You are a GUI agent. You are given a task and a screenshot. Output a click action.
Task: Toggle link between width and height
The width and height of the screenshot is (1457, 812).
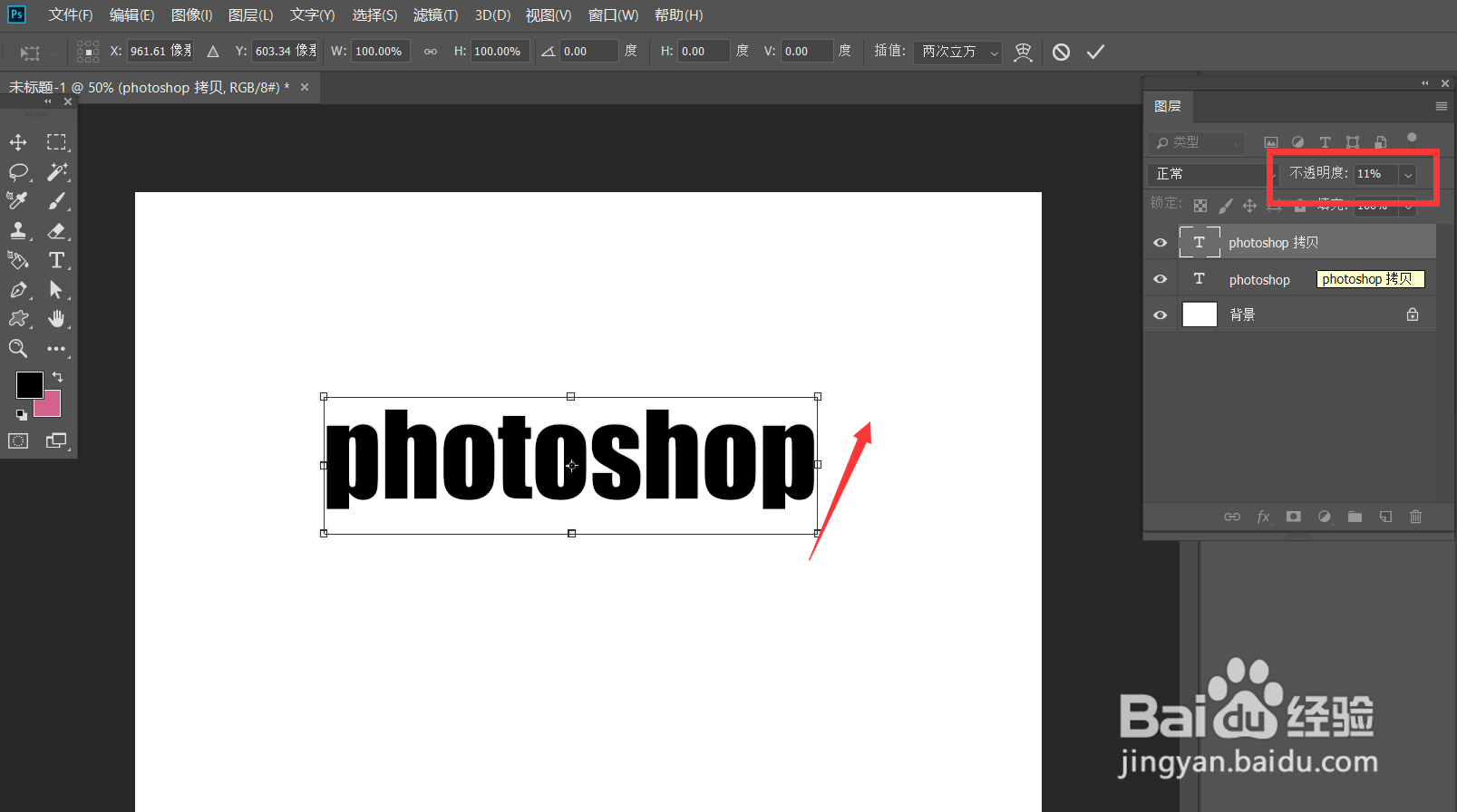tap(431, 52)
